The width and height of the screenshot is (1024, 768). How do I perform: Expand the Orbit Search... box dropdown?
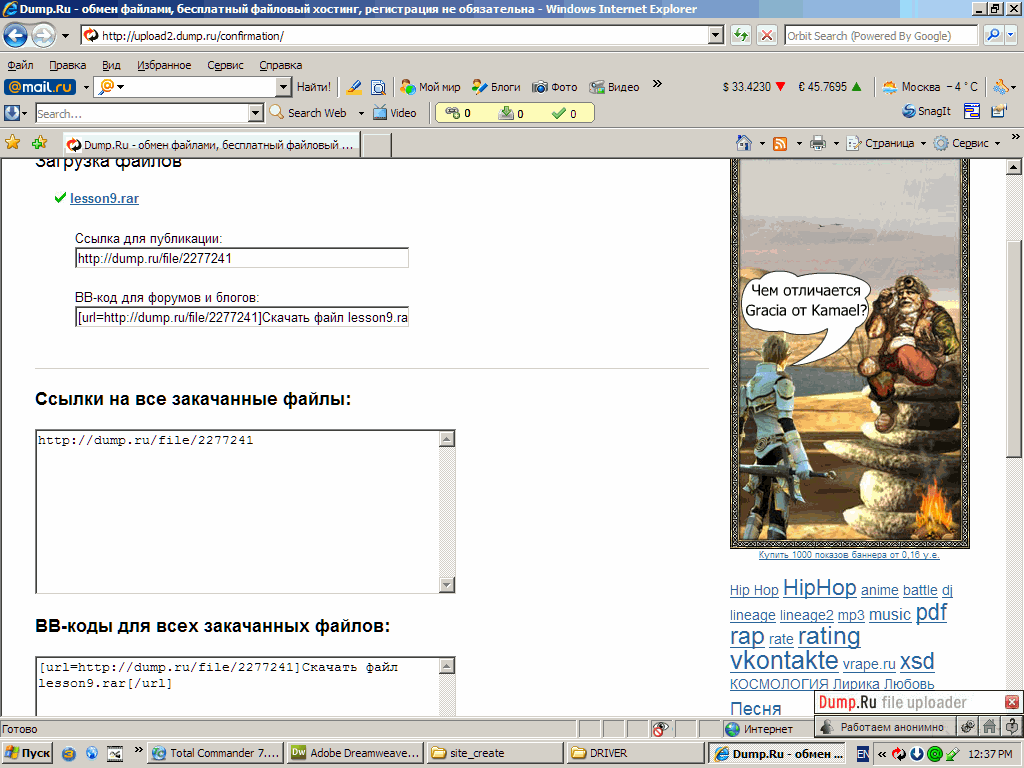coord(256,114)
